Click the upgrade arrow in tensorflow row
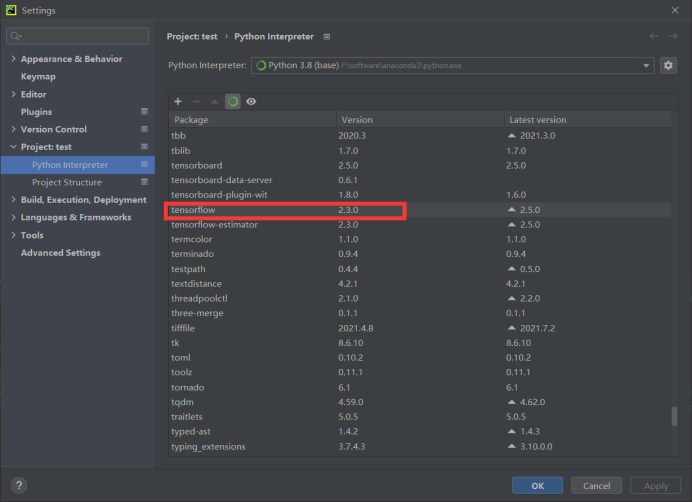This screenshot has height=502, width=692. (x=511, y=209)
